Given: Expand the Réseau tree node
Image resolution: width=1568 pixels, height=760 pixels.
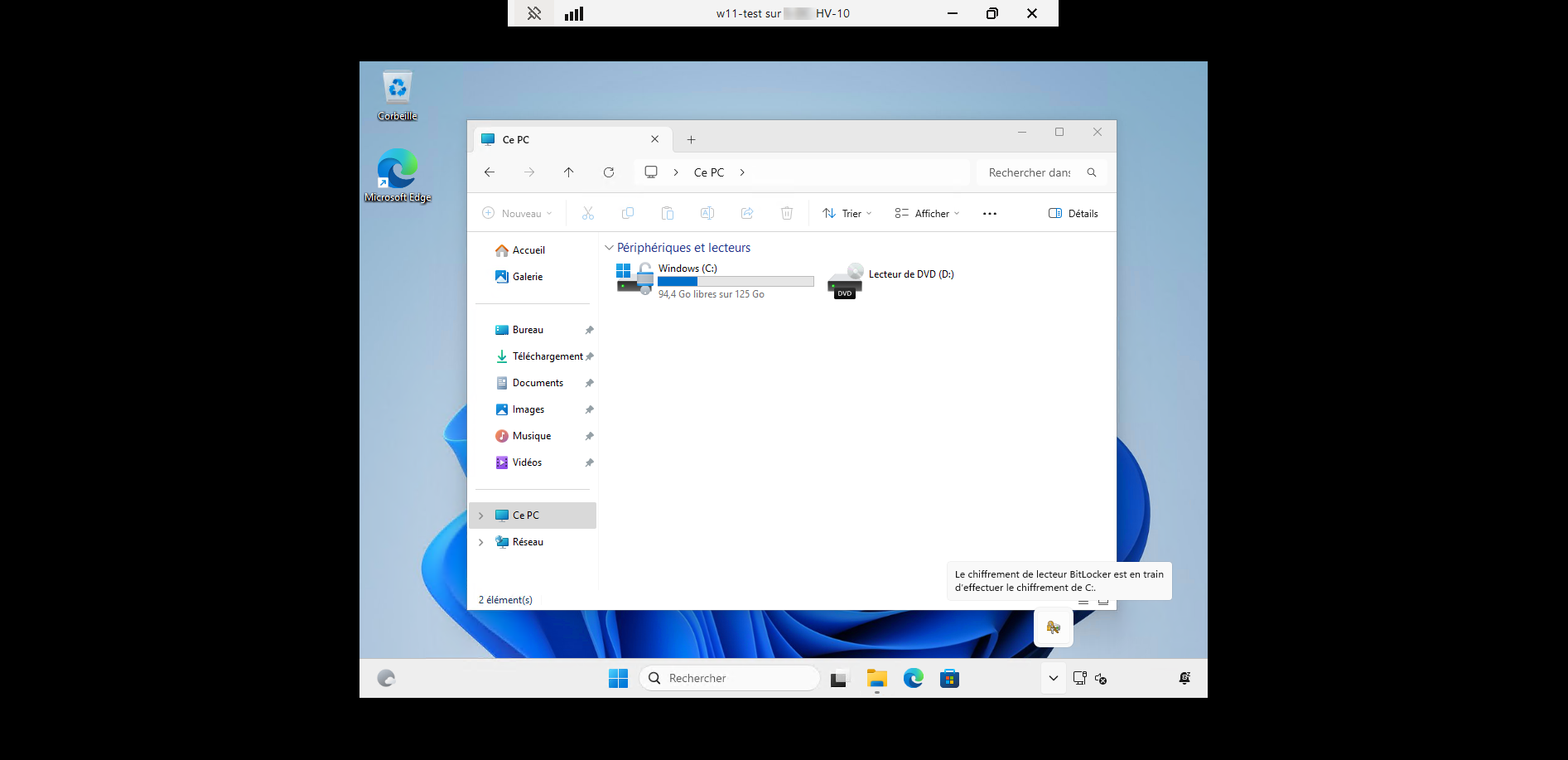Looking at the screenshot, I should pyautogui.click(x=481, y=542).
